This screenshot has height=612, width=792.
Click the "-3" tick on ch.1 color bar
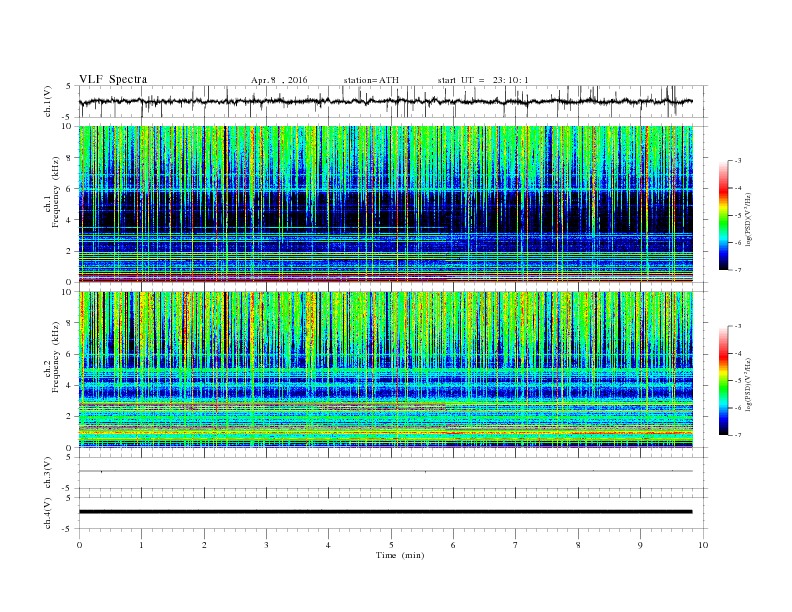(x=738, y=161)
